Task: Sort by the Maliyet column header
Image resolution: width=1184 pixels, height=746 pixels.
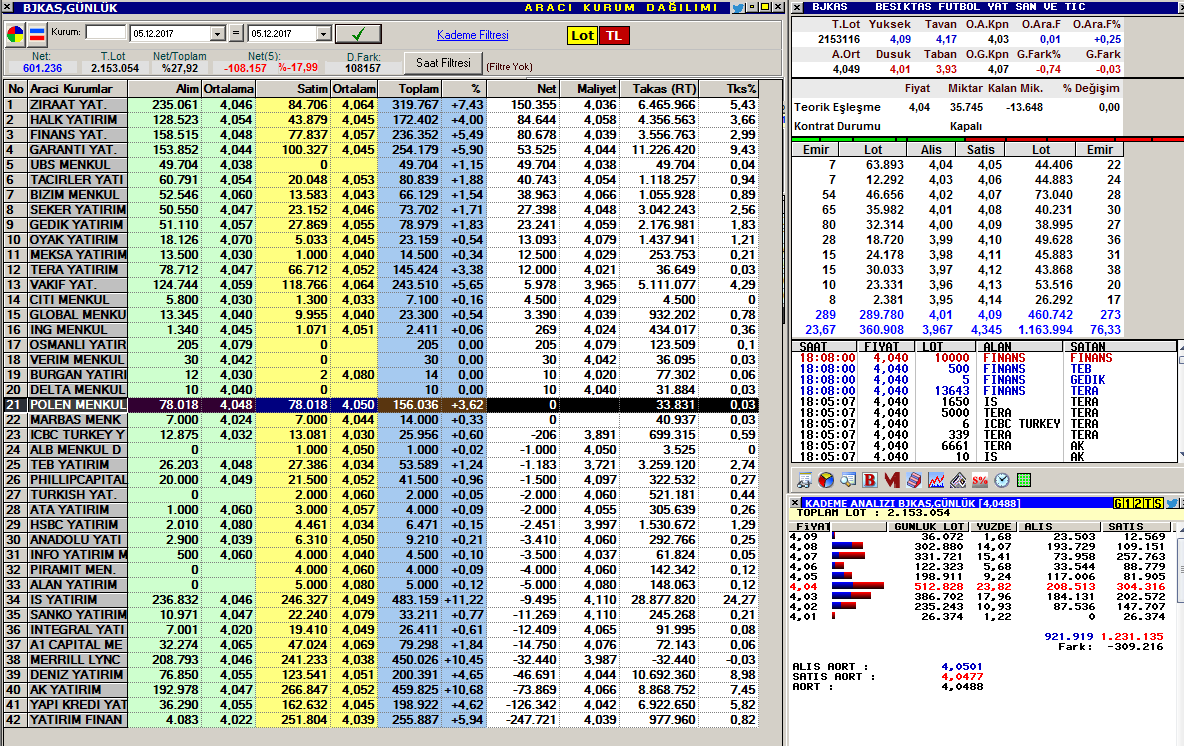Action: coord(589,88)
